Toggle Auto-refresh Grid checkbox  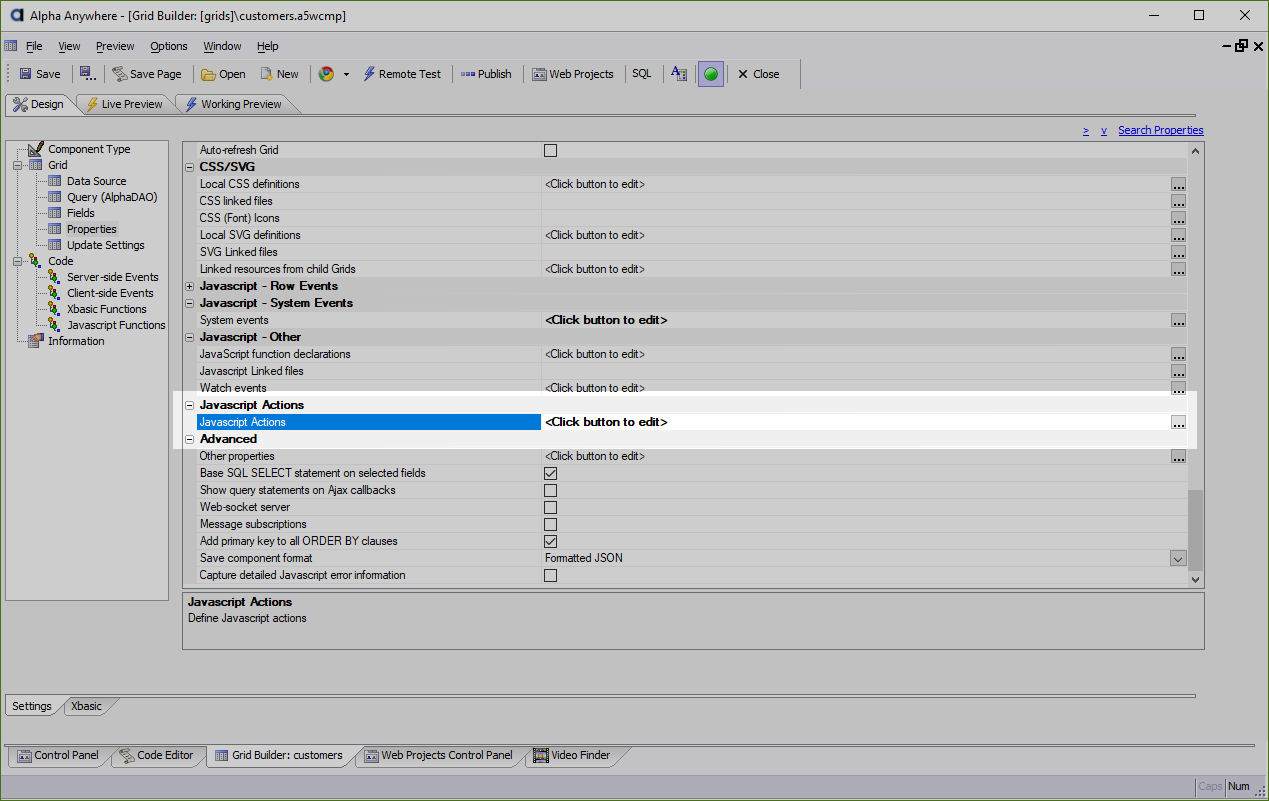coord(550,150)
